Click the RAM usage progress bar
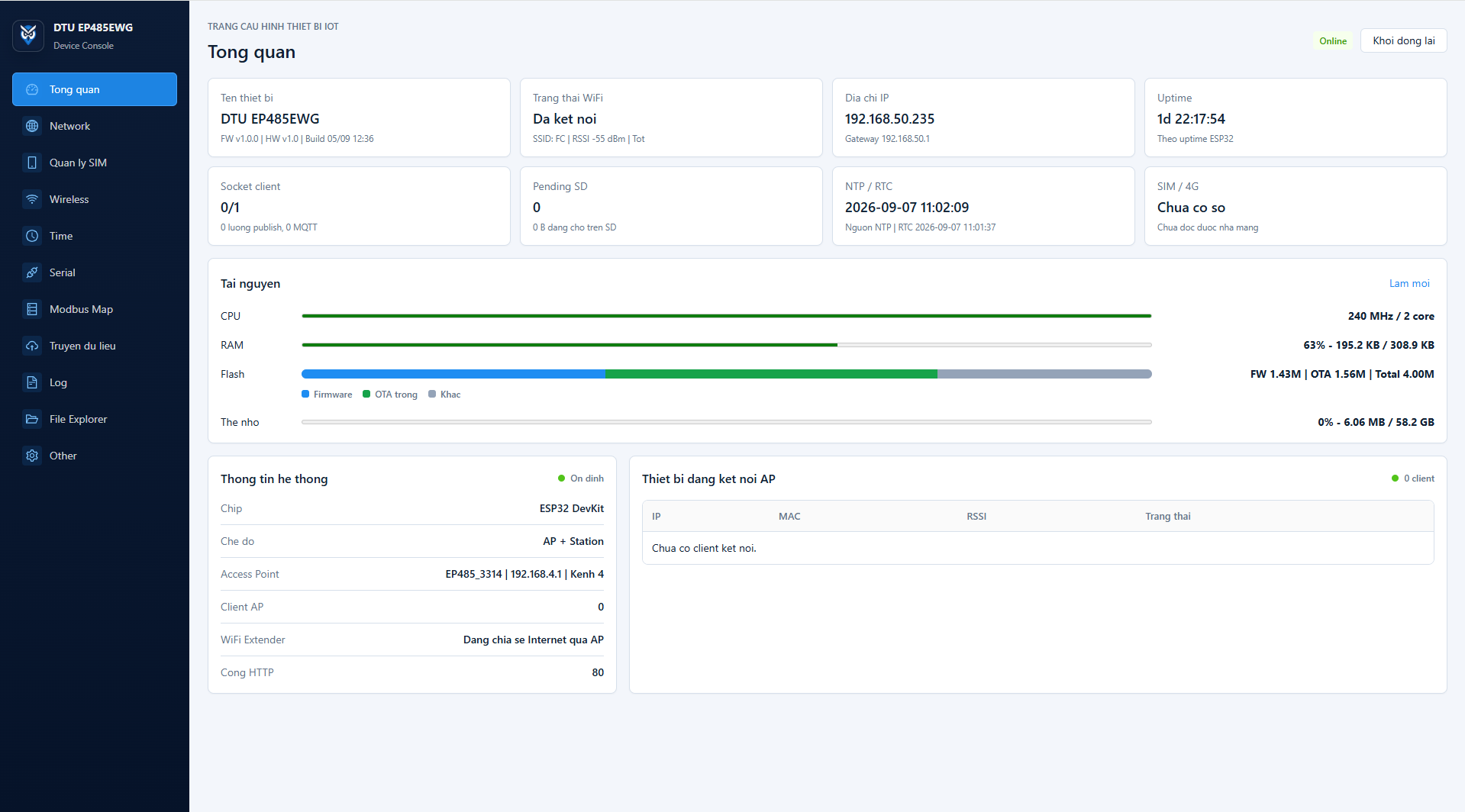1465x812 pixels. click(726, 345)
